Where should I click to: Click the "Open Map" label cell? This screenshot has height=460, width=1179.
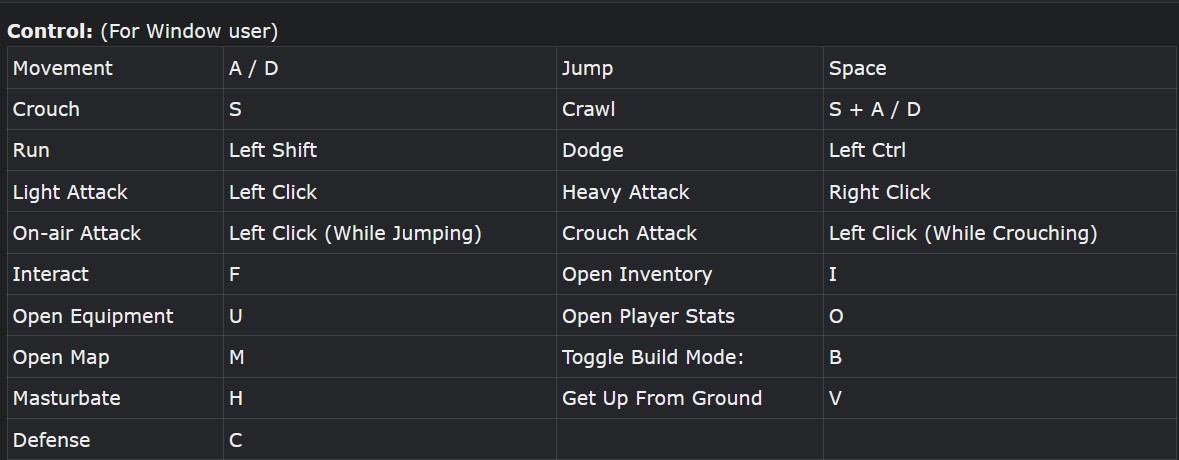click(61, 357)
